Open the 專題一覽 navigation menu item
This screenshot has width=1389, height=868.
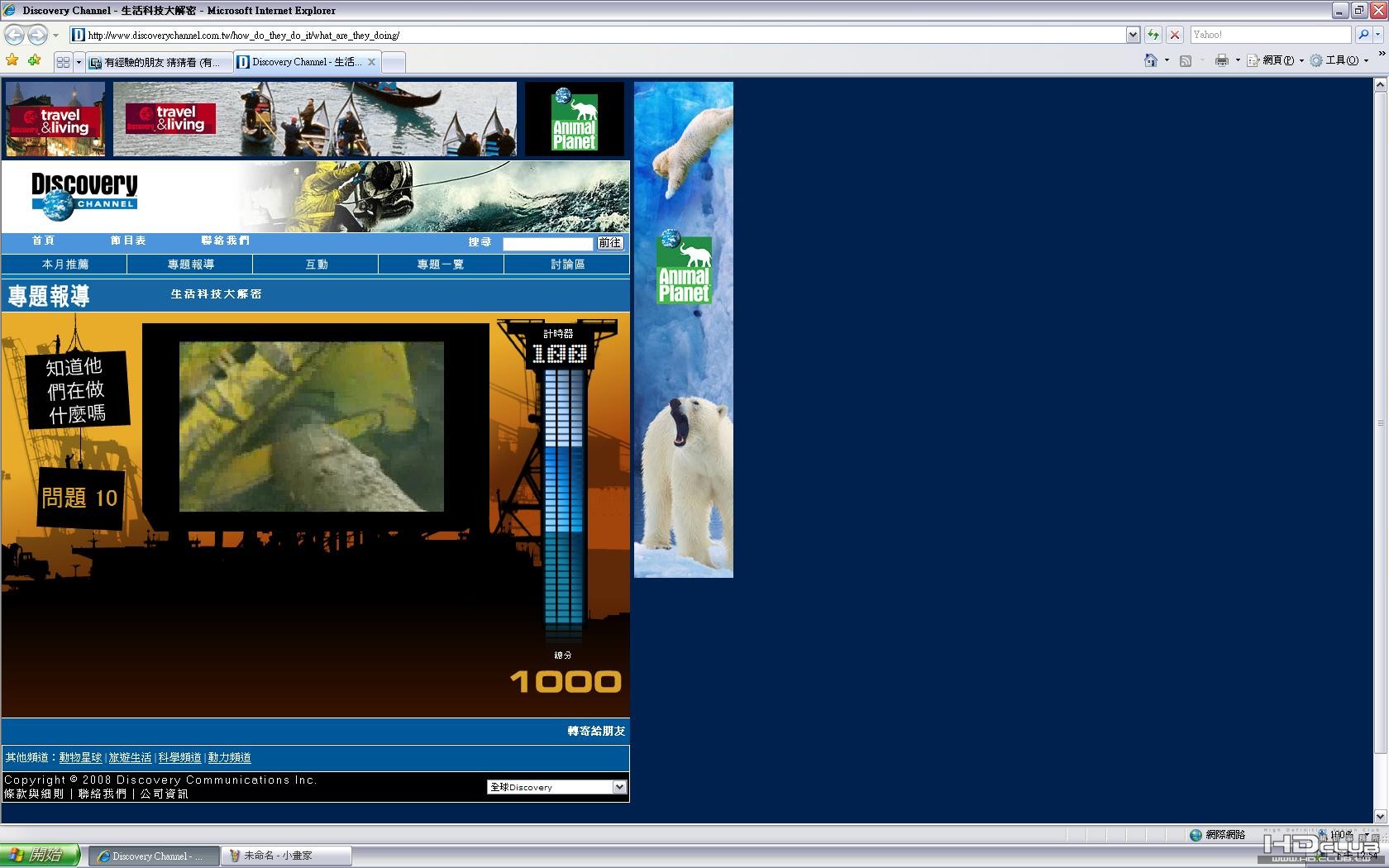coord(441,265)
